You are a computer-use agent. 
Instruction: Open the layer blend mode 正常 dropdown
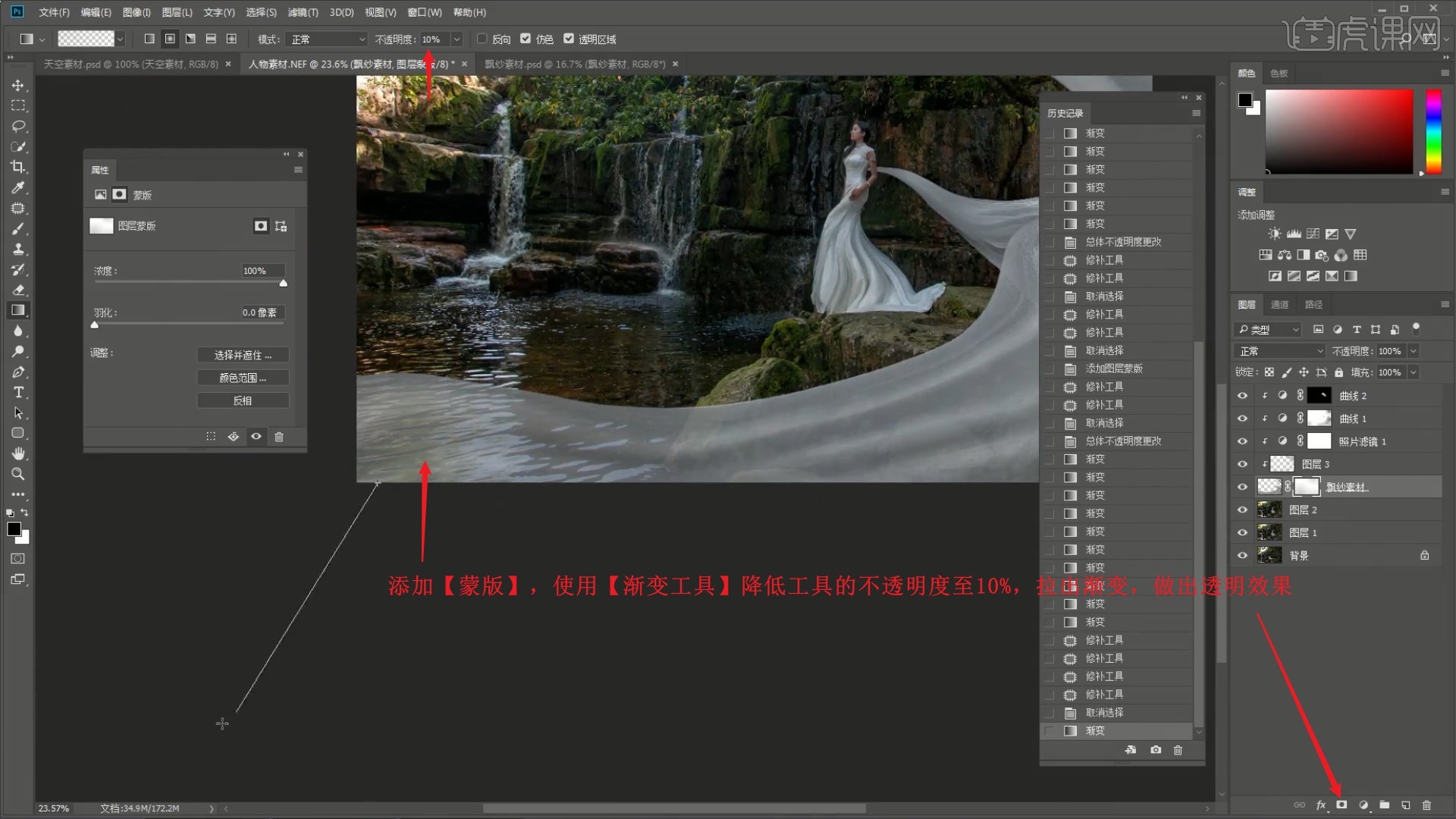pos(1279,351)
